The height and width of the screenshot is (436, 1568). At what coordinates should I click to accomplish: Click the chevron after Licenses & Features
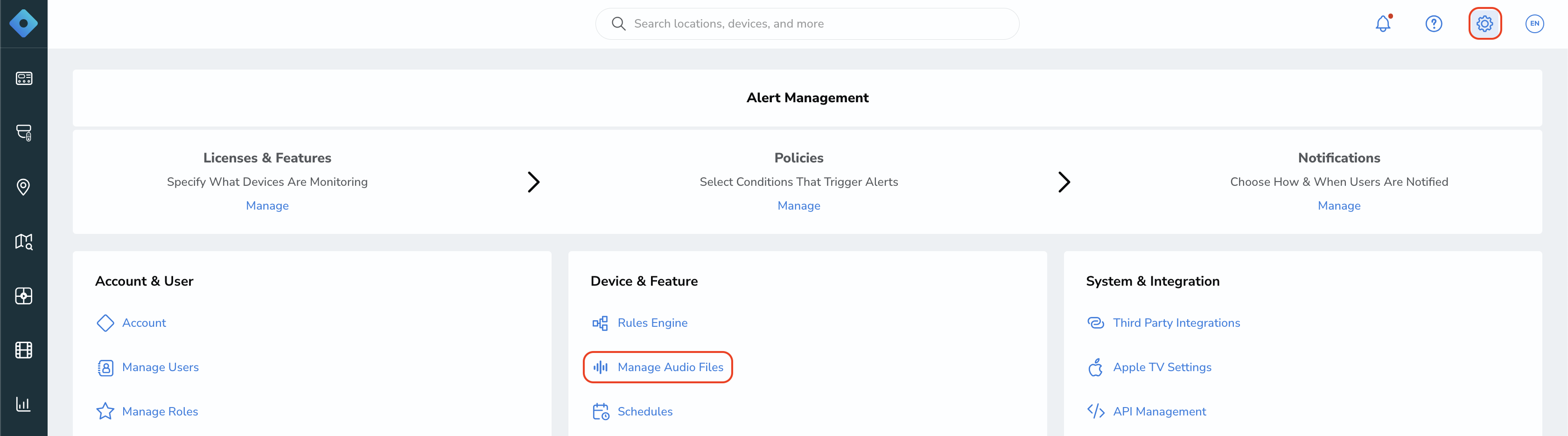[x=533, y=182]
